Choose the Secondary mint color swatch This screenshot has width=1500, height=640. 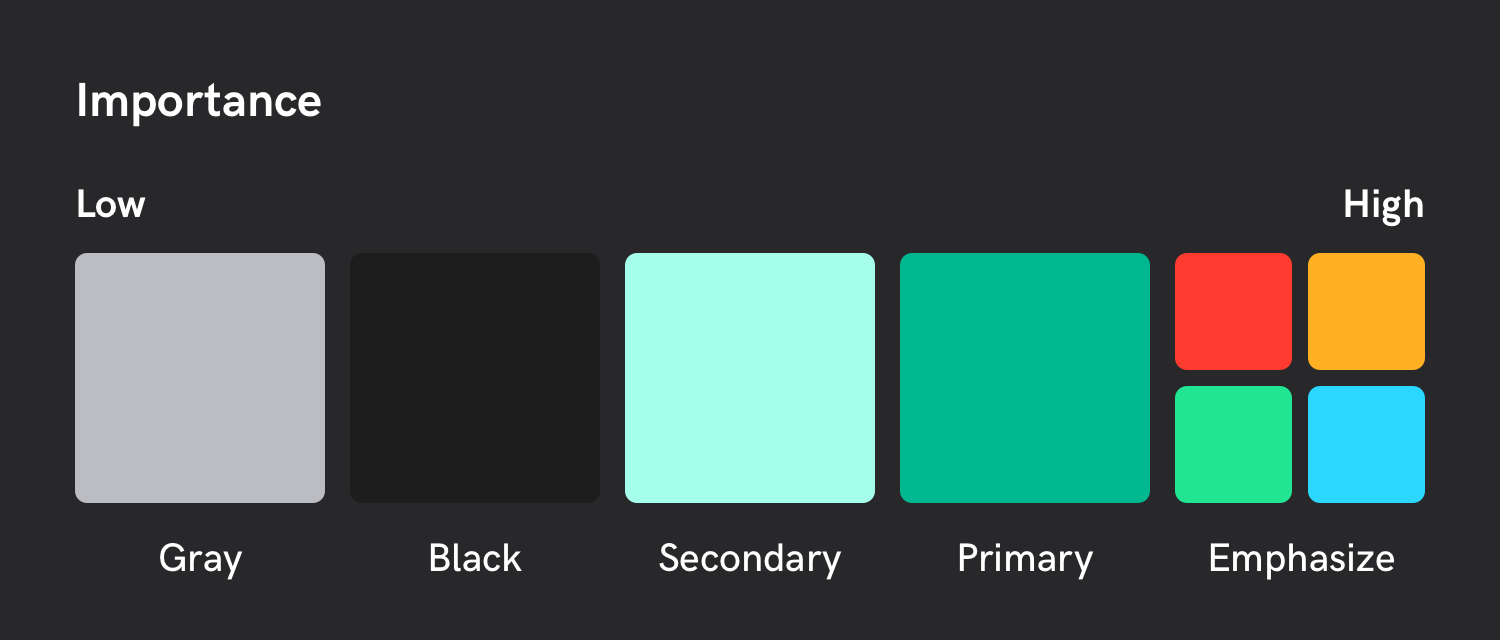tap(750, 378)
